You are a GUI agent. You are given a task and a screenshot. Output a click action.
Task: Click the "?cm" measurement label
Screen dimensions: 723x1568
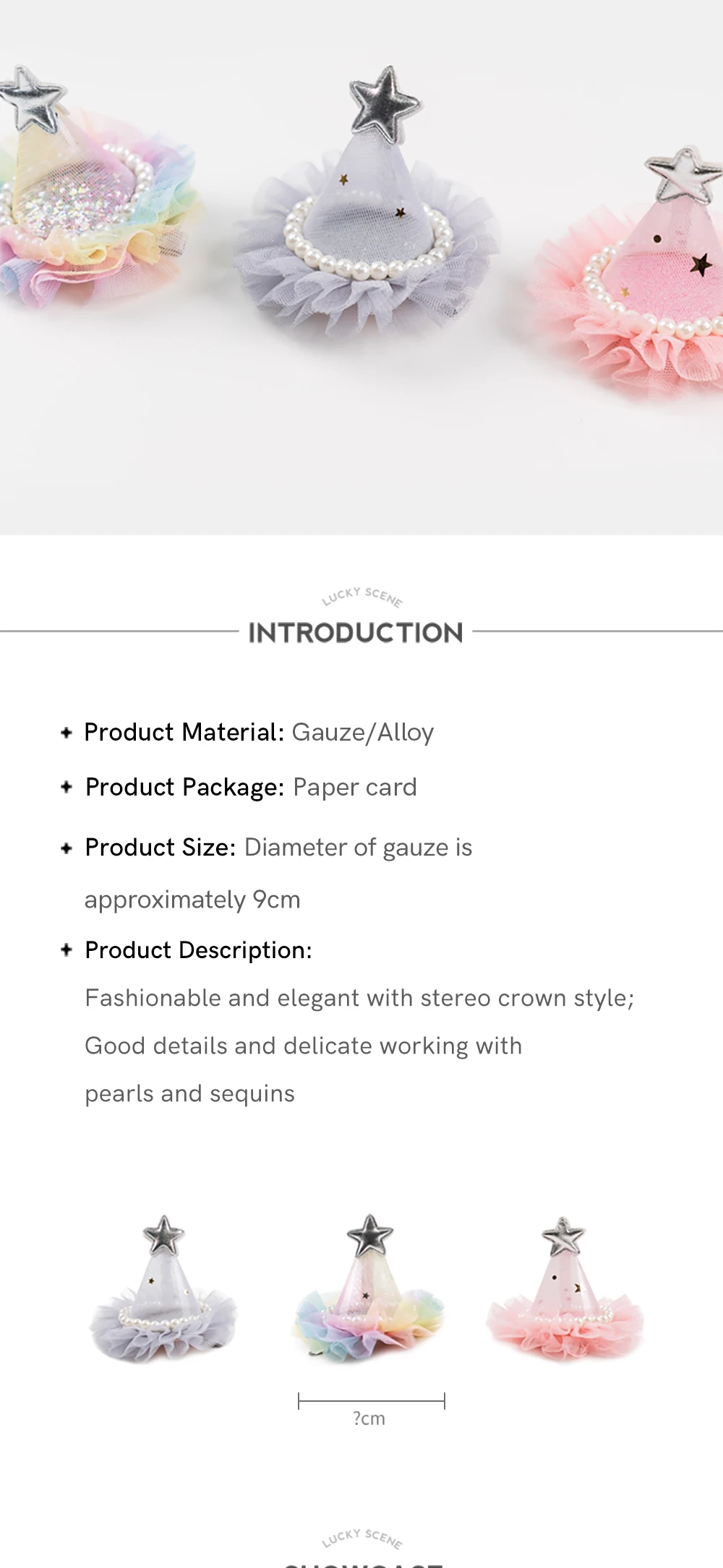tap(369, 1418)
